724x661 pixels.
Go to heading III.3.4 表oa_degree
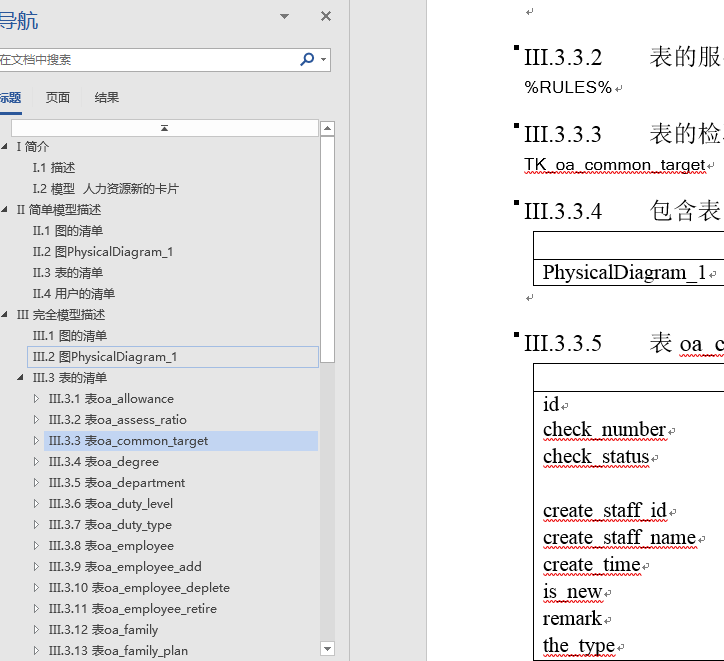tap(104, 462)
